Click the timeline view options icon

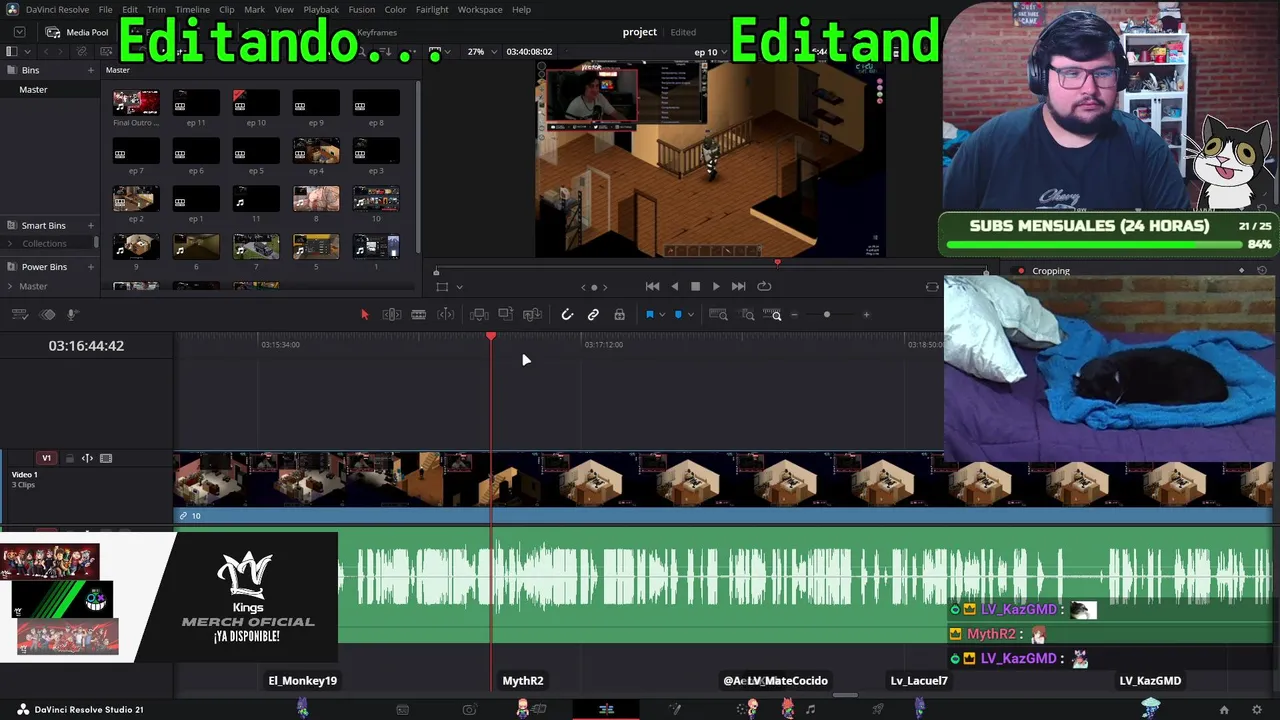tap(19, 315)
